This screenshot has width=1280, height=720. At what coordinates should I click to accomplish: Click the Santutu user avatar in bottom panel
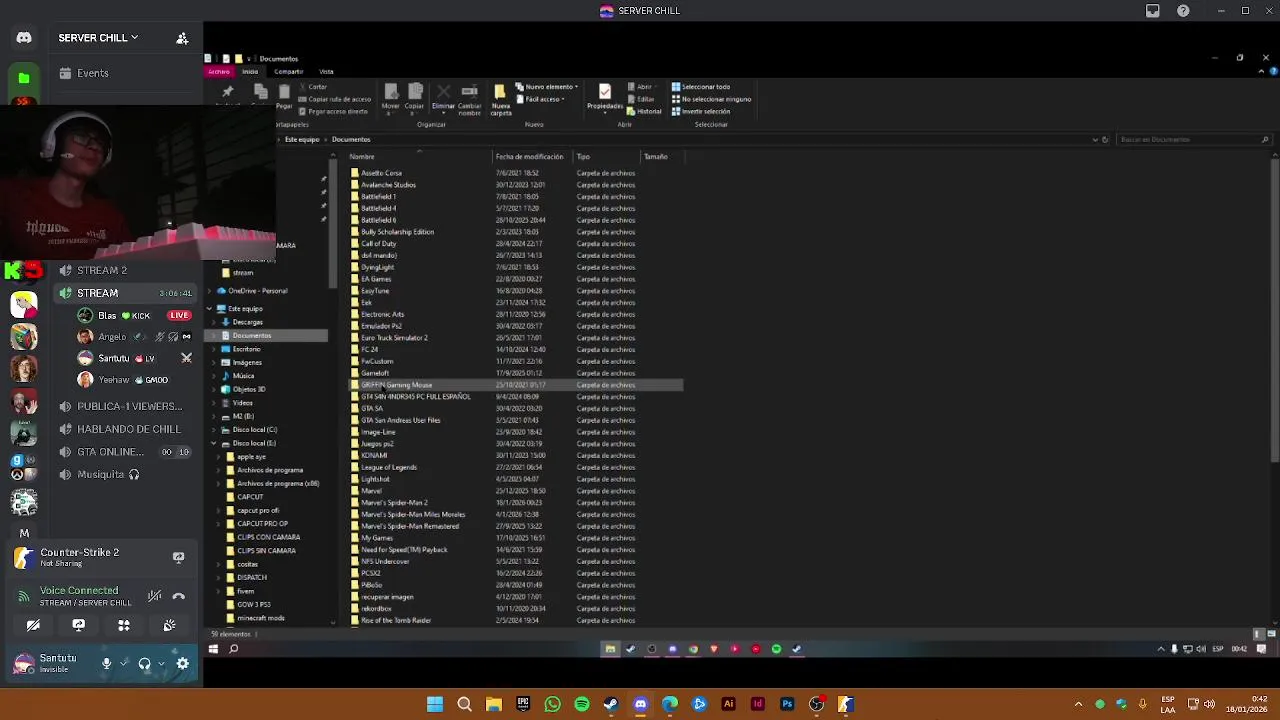(x=24, y=663)
